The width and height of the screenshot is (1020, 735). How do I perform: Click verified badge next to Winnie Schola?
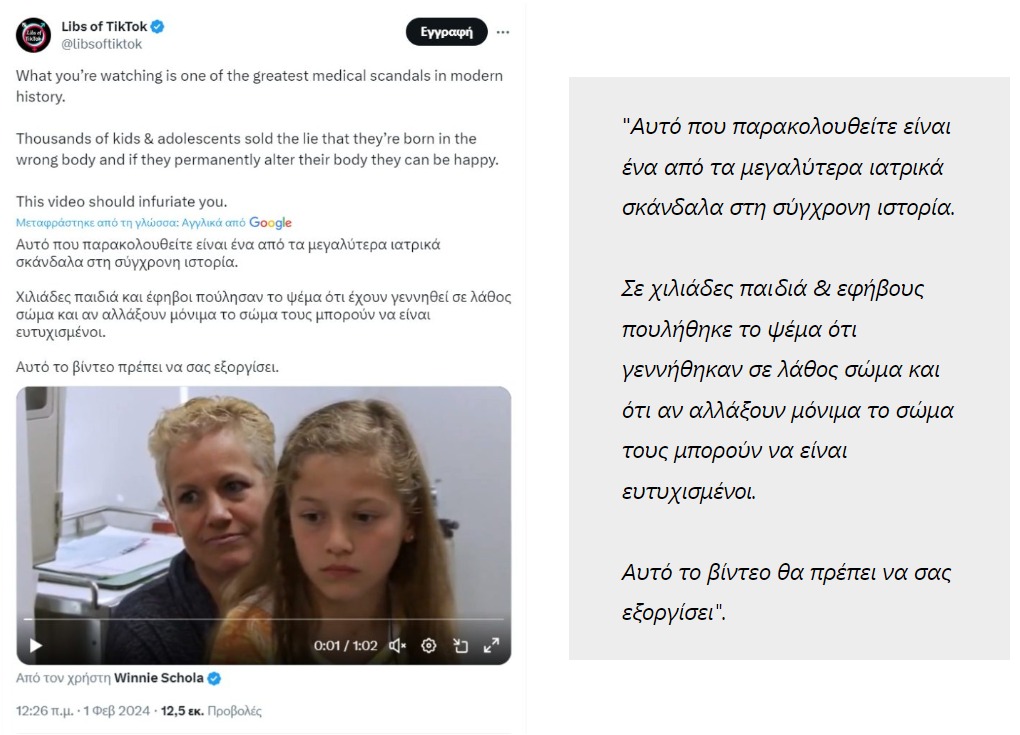214,678
